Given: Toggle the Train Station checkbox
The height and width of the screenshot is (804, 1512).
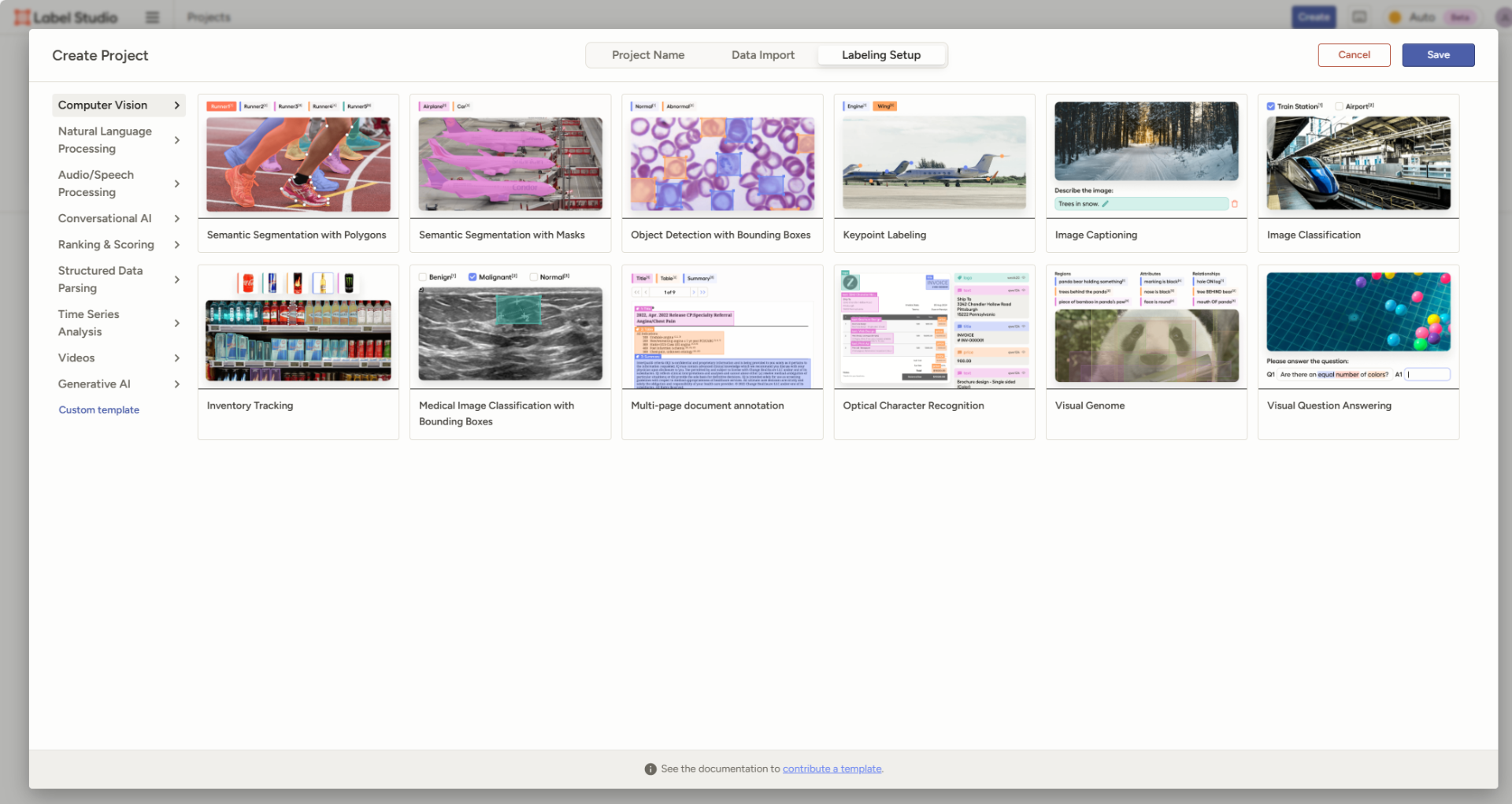Looking at the screenshot, I should coord(1271,106).
